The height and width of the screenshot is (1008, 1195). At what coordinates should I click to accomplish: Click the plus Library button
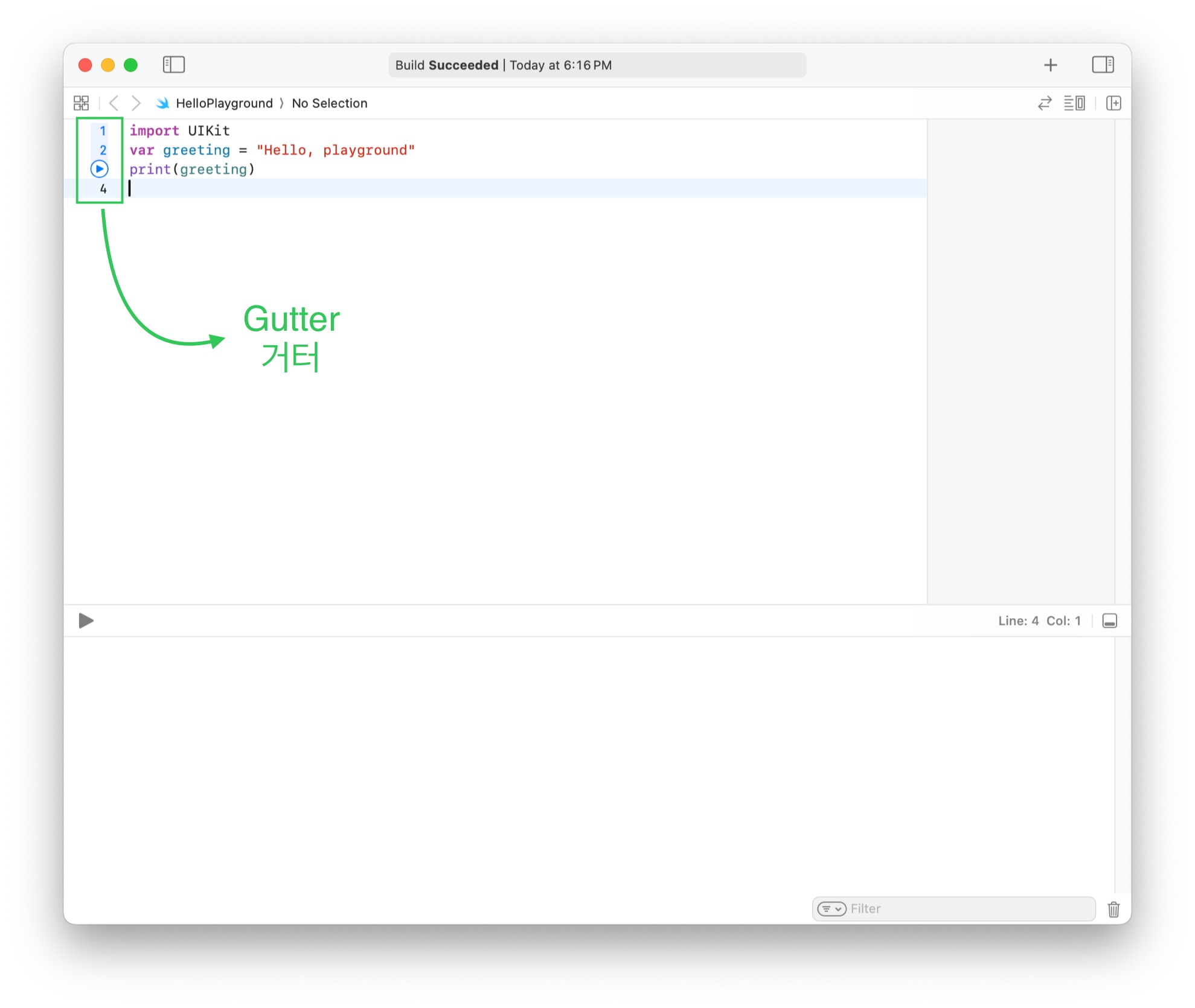pyautogui.click(x=1050, y=65)
